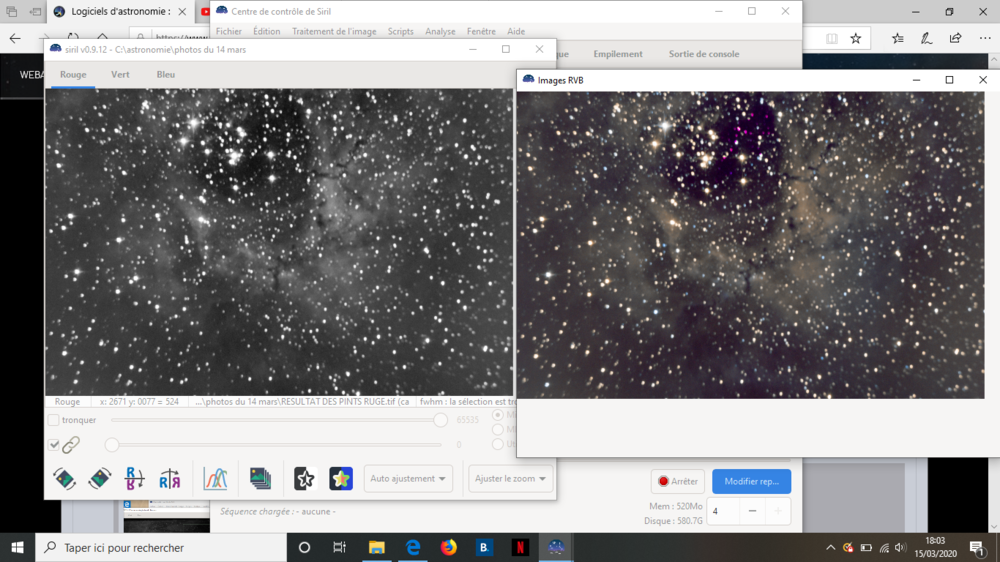This screenshot has width=1000, height=562.
Task: Open the Aide menu
Action: tap(516, 31)
